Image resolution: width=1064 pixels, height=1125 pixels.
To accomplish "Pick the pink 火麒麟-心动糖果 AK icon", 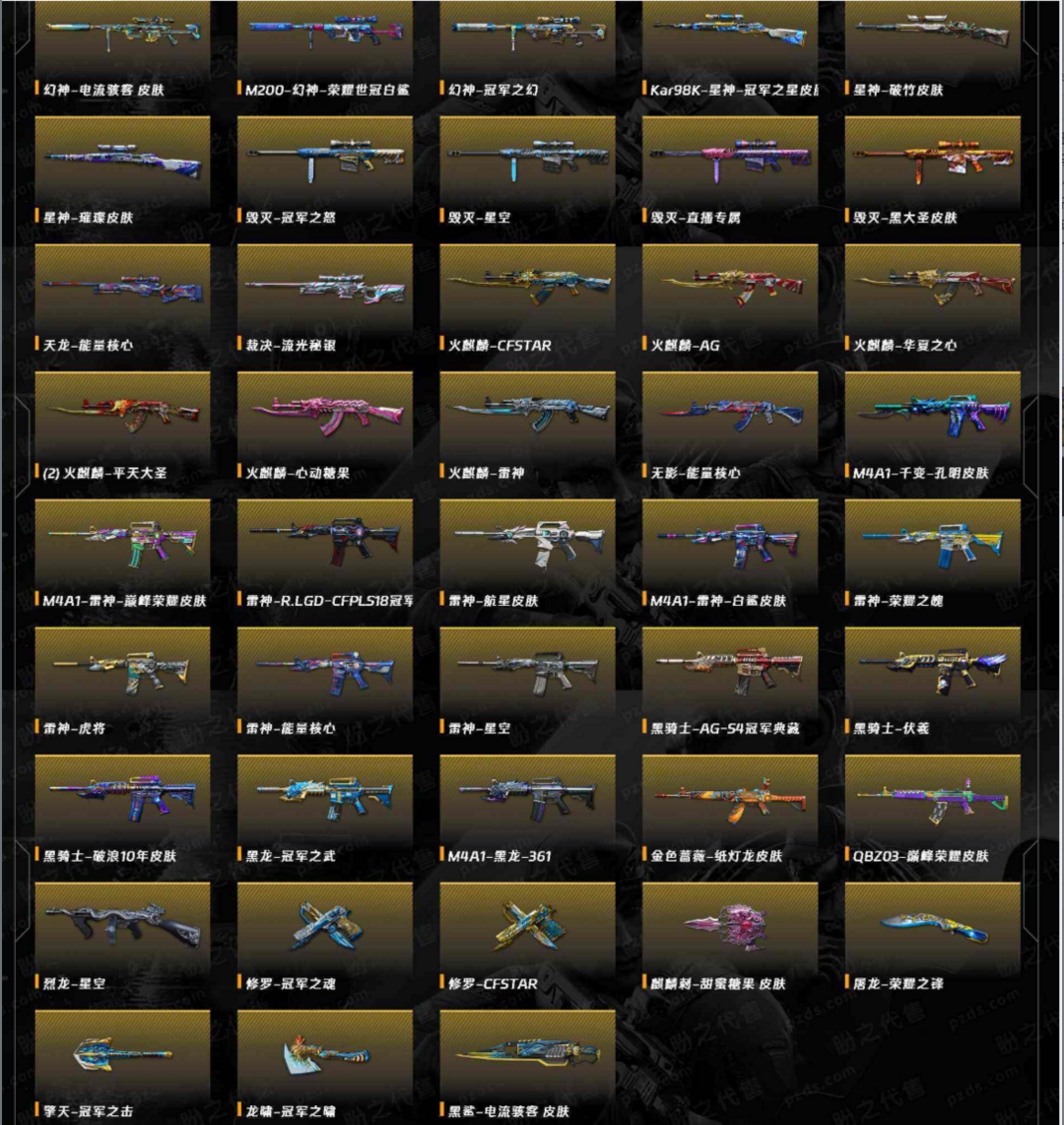I will click(325, 414).
